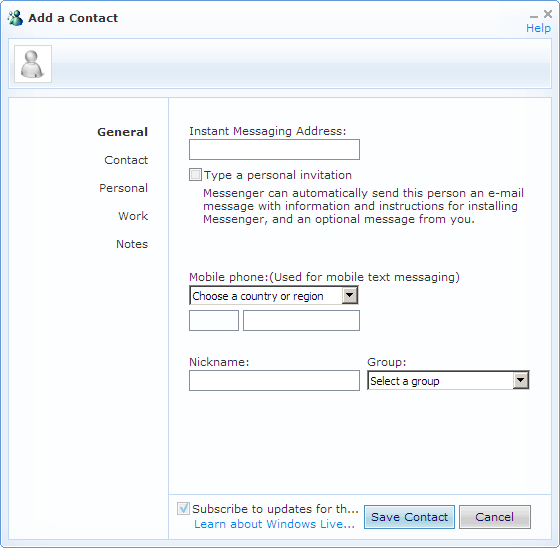Click the Messenger buddy icon in title bar

click(x=15, y=18)
